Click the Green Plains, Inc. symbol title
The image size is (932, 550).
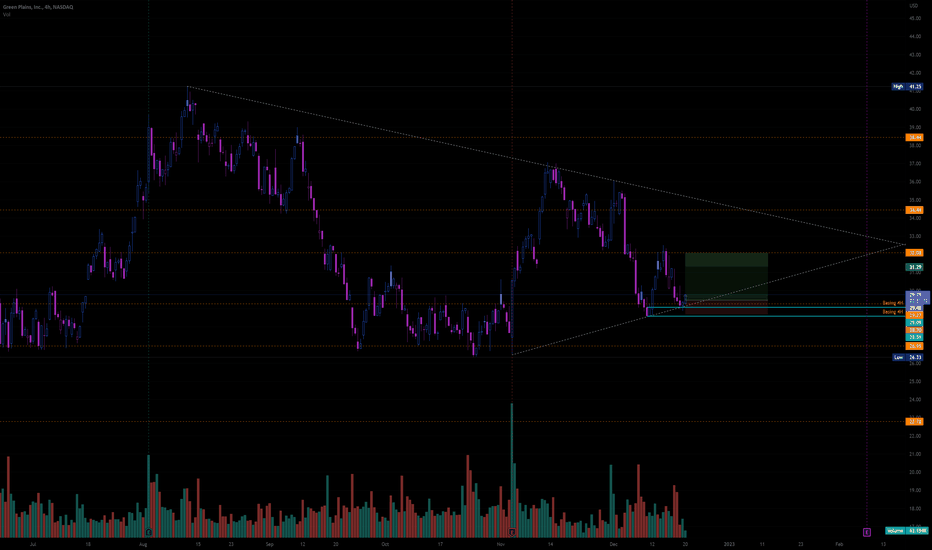point(38,7)
